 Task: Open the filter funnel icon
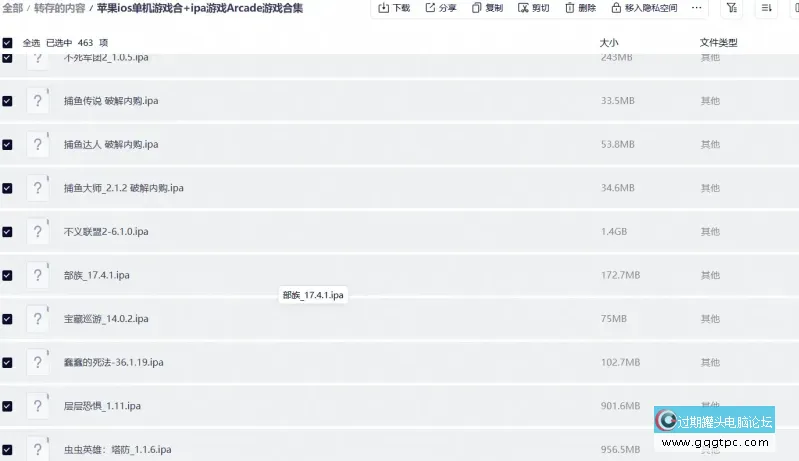[732, 8]
